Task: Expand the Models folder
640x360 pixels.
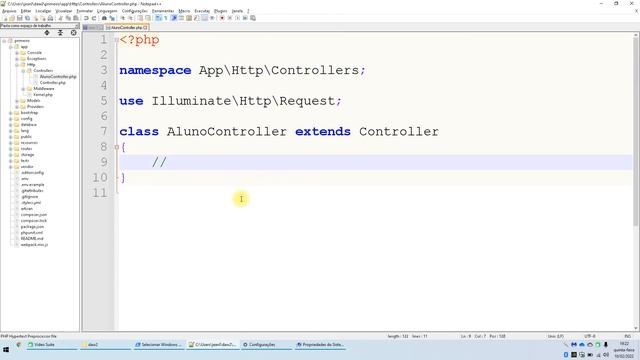Action: tap(17, 101)
